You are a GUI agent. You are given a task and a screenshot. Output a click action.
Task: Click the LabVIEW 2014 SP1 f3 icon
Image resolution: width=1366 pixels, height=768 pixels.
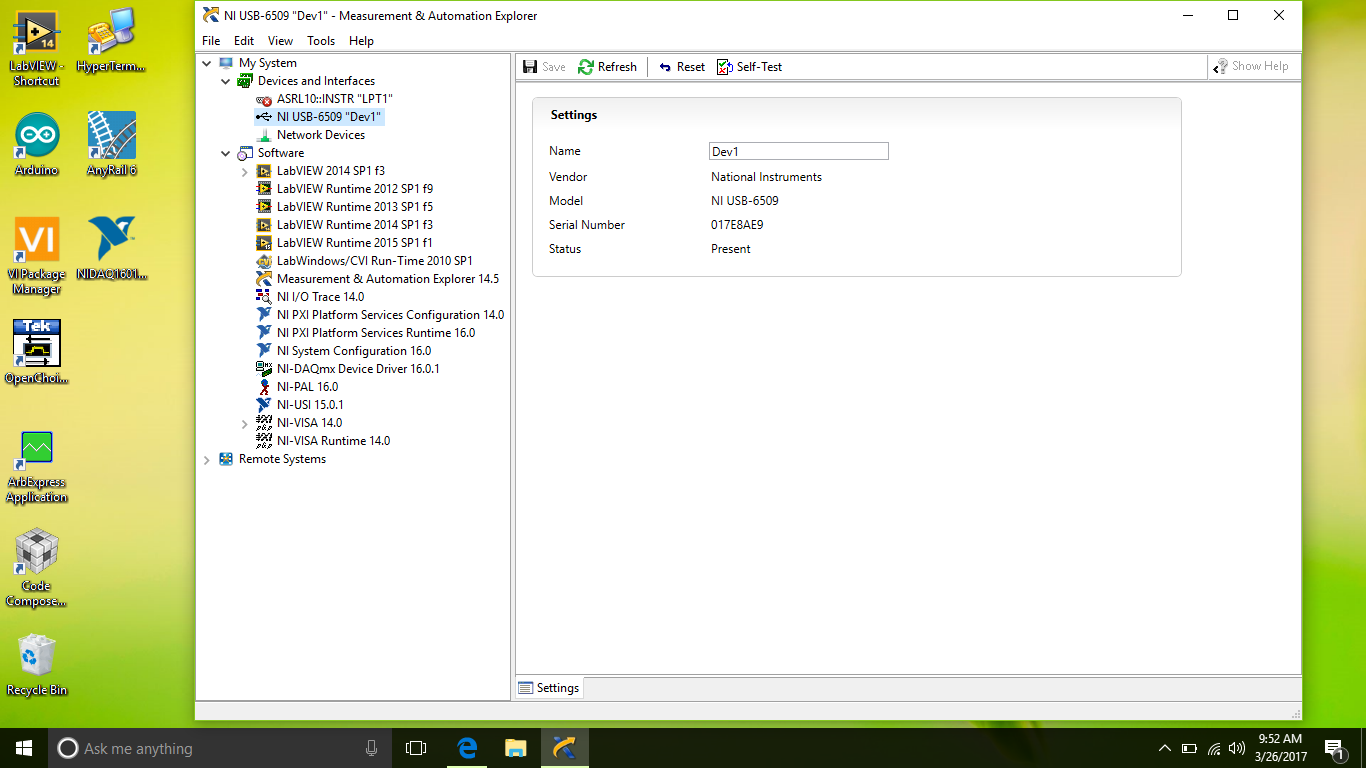click(x=264, y=171)
